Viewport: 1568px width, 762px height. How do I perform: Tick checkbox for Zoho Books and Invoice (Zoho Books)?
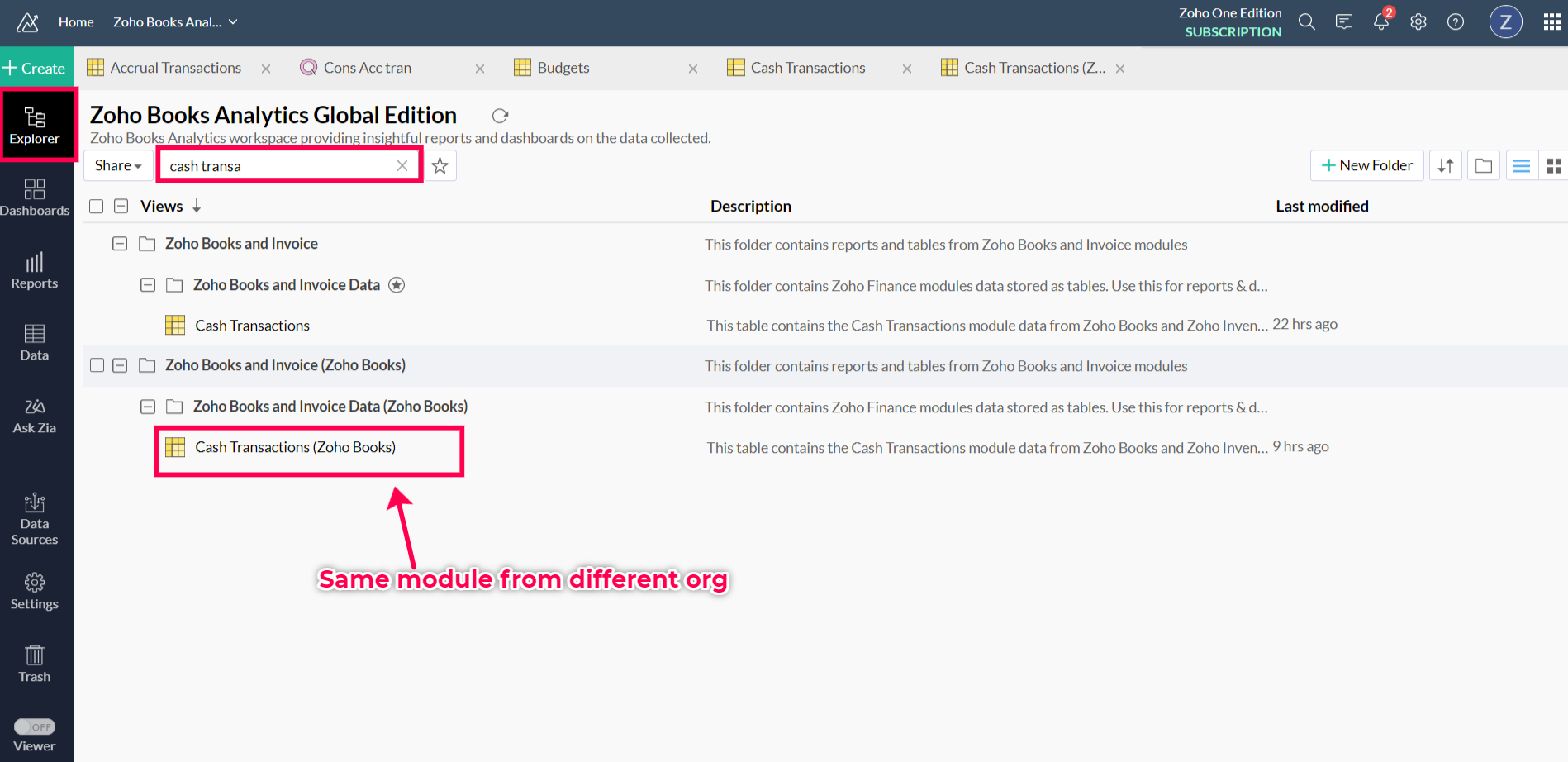point(97,365)
